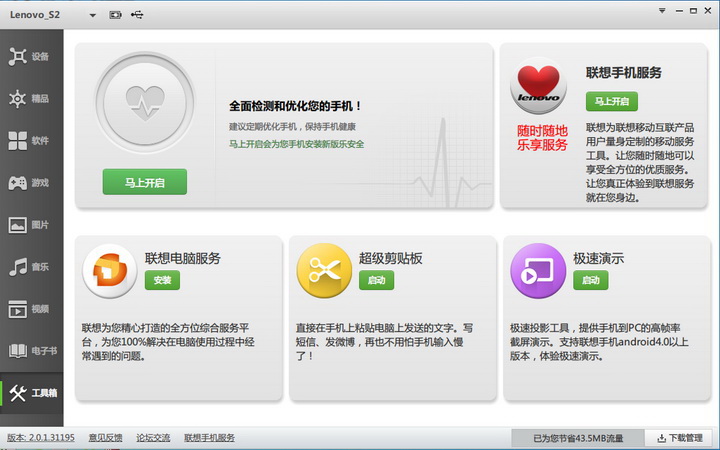The height and width of the screenshot is (450, 720).
Task: Open the 游戏 (Games) gamepad section
Action: 31,183
